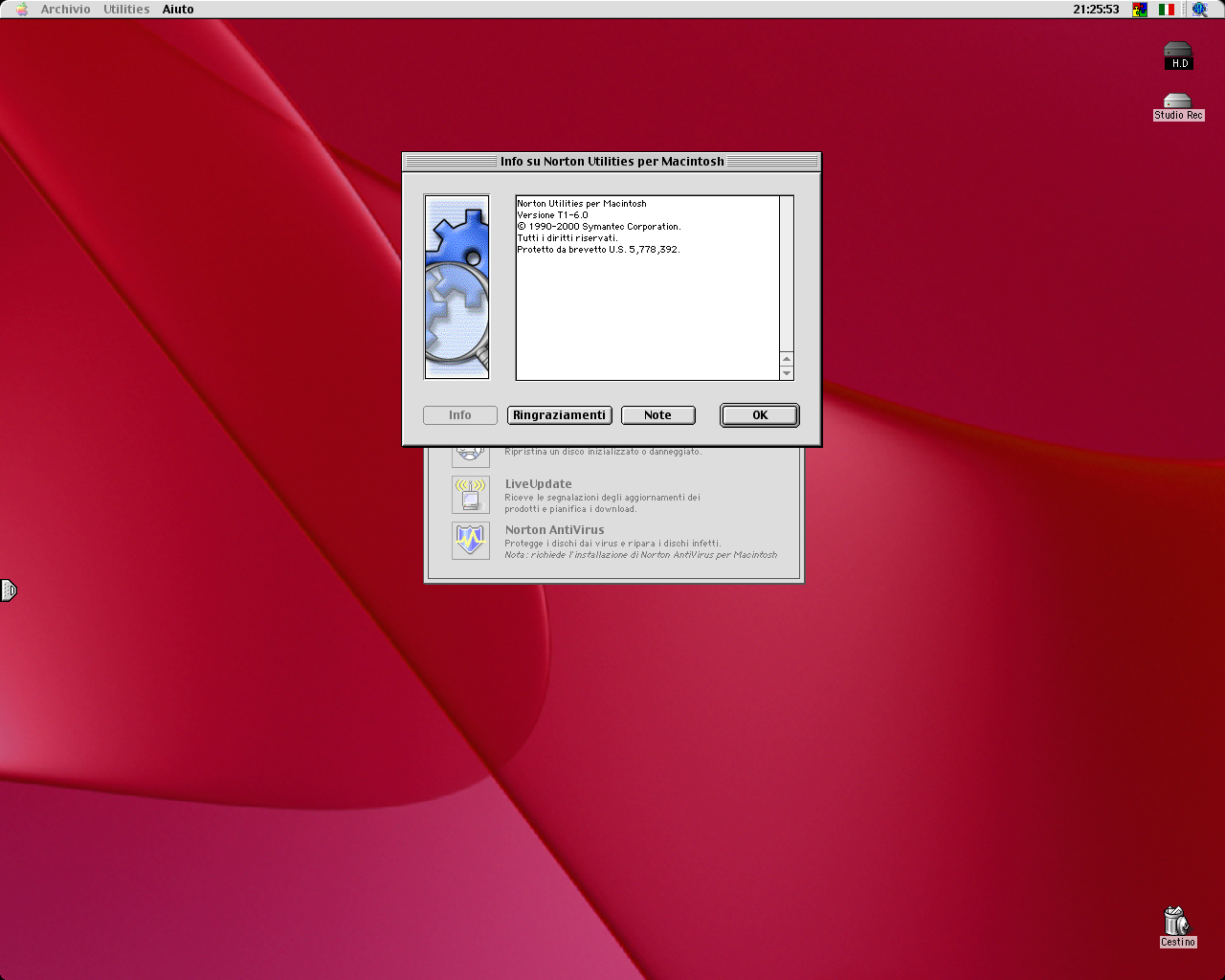Screen dimensions: 1225x980
Task: Open the Utilities menu
Action: click(x=126, y=10)
